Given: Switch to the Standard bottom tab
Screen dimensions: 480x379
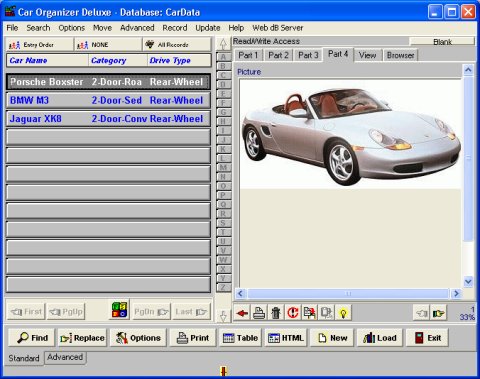Looking at the screenshot, I should [24, 358].
